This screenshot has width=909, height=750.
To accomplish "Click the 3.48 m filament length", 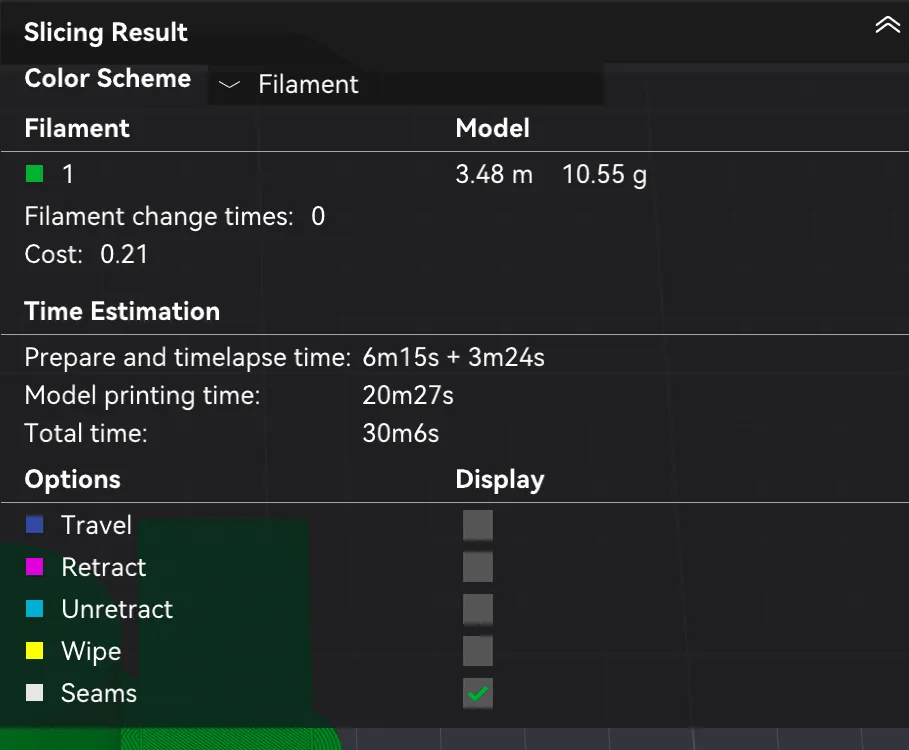I will 494,174.
